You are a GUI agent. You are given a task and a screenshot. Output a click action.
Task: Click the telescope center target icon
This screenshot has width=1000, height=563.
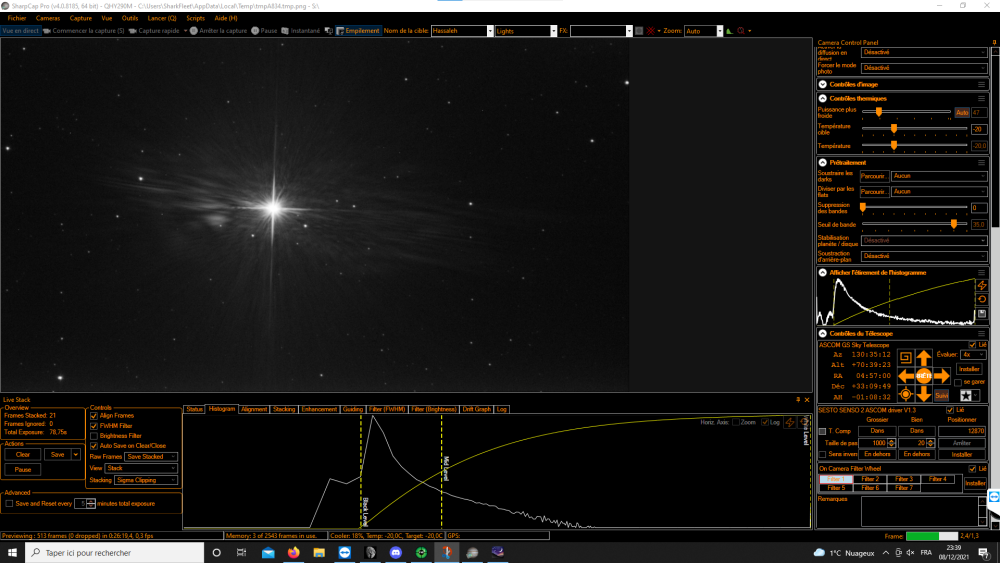905,395
